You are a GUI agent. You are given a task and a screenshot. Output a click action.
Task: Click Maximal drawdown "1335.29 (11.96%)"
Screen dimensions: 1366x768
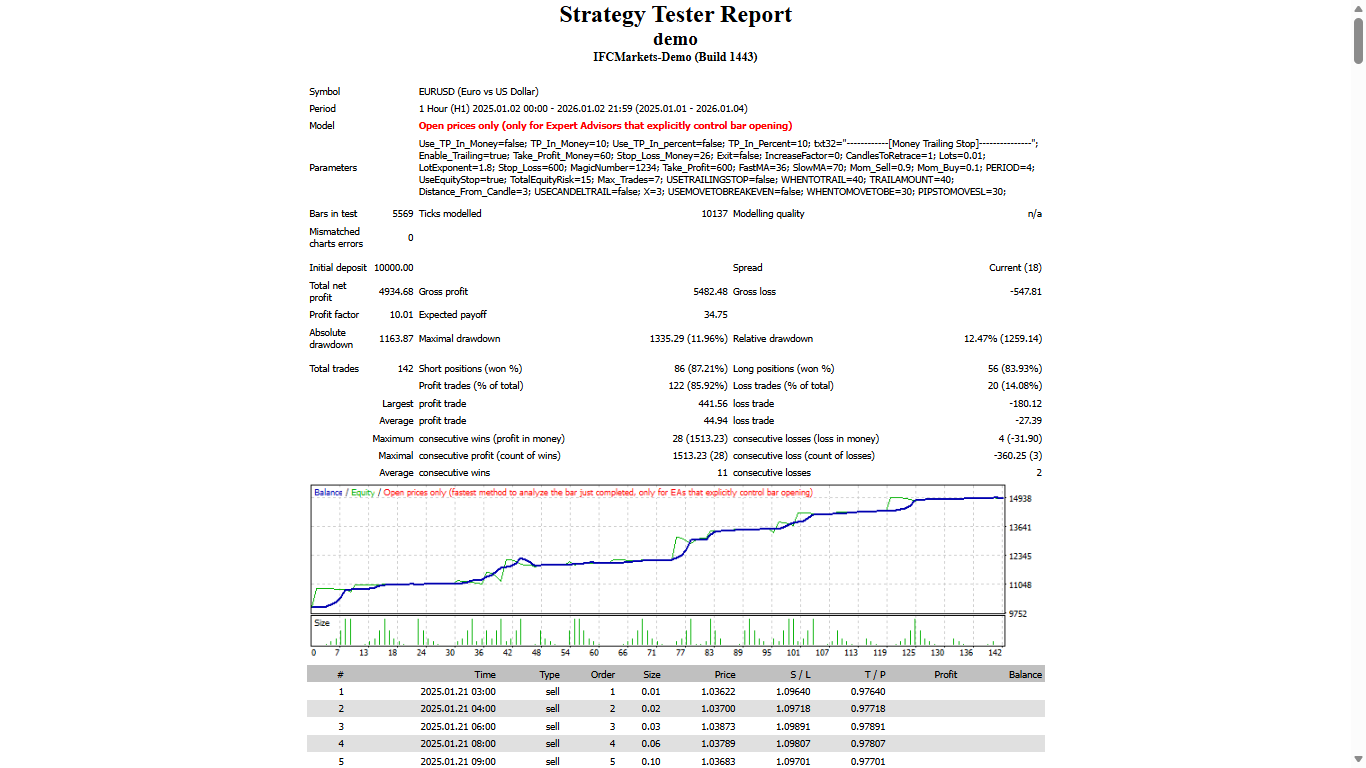pyautogui.click(x=689, y=339)
